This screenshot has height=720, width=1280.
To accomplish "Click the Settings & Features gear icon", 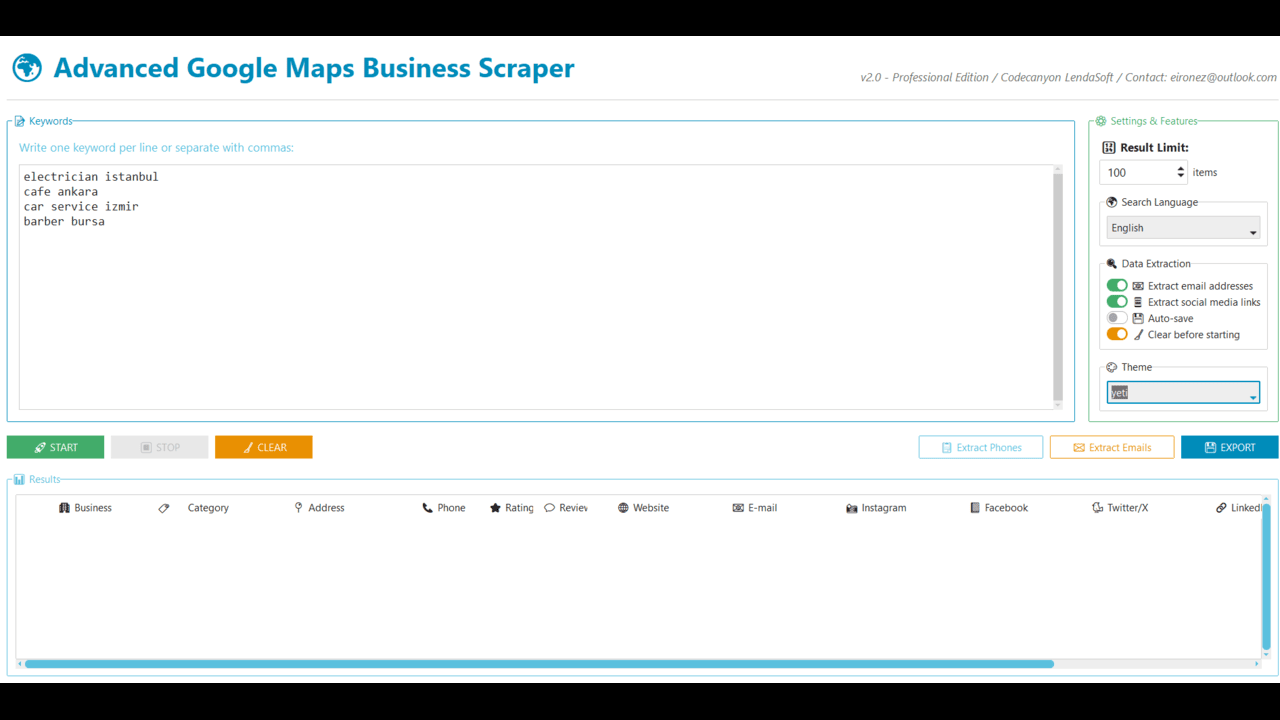I will [1101, 121].
